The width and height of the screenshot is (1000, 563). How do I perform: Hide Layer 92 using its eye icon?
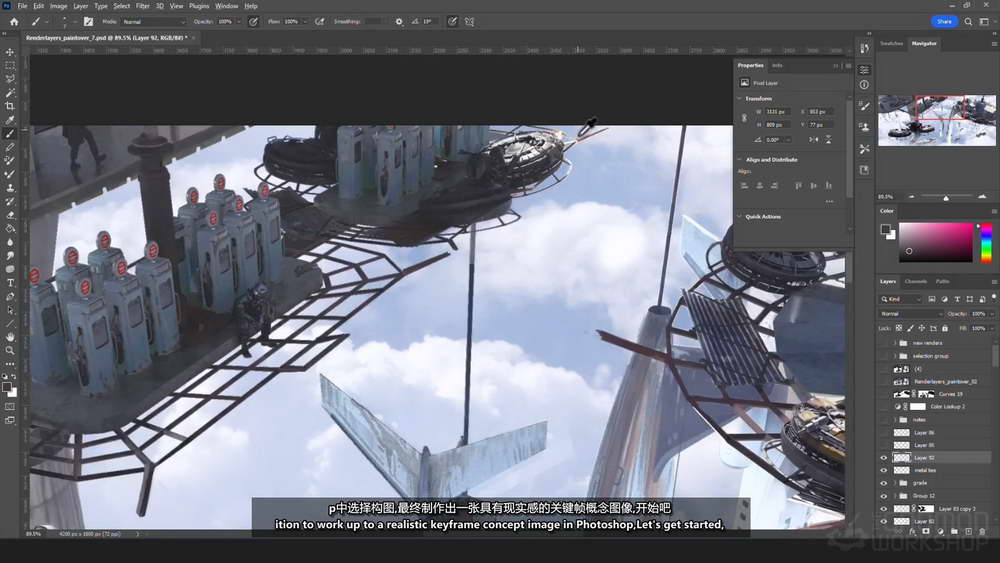pyautogui.click(x=884, y=458)
